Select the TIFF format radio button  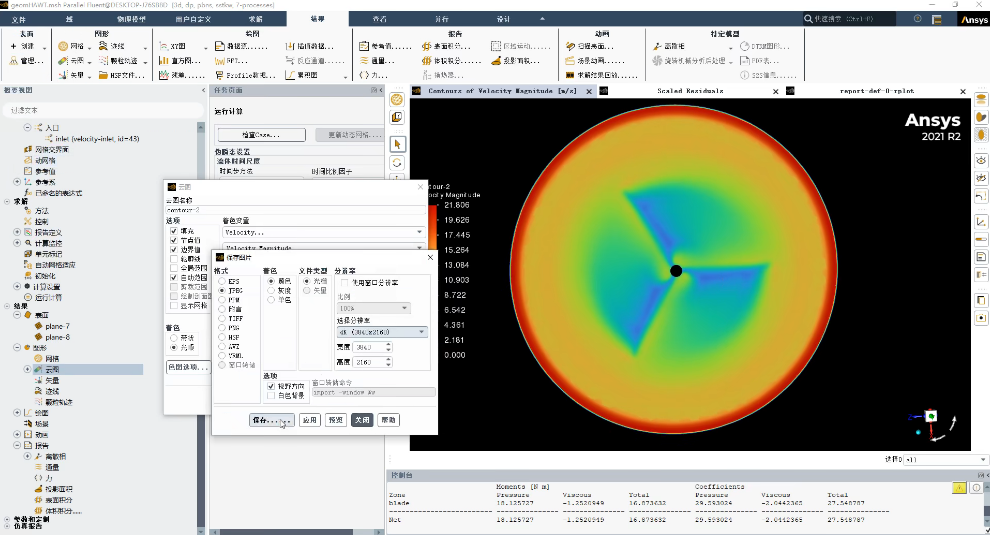coord(222,318)
